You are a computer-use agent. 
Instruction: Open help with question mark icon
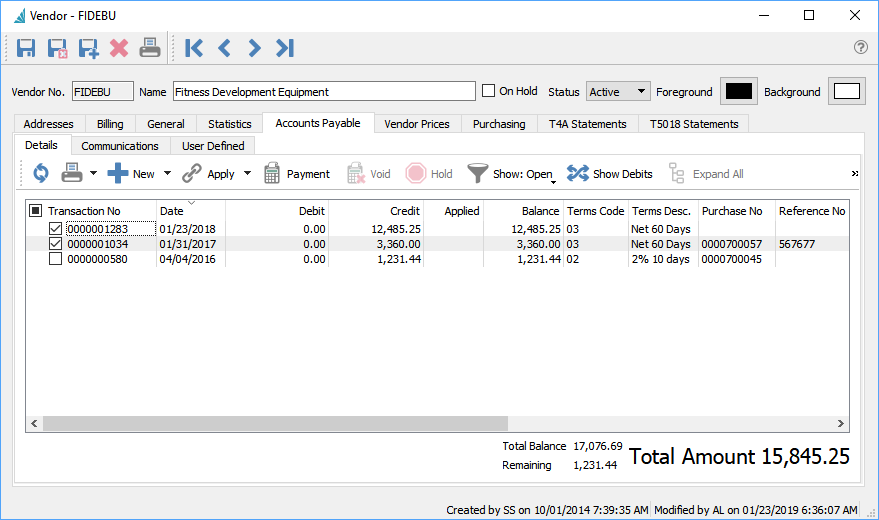pos(861,47)
